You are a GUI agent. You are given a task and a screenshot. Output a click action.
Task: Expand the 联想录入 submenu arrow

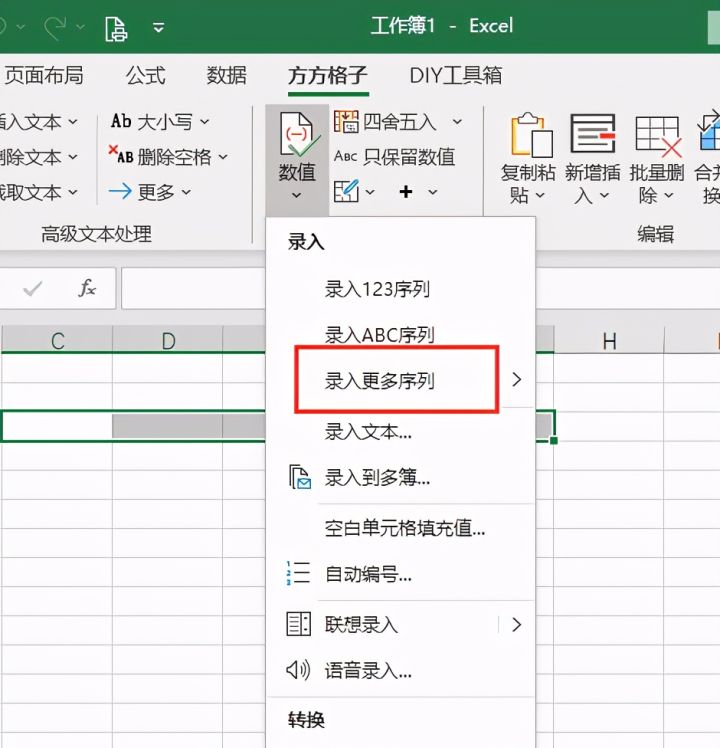click(x=516, y=624)
